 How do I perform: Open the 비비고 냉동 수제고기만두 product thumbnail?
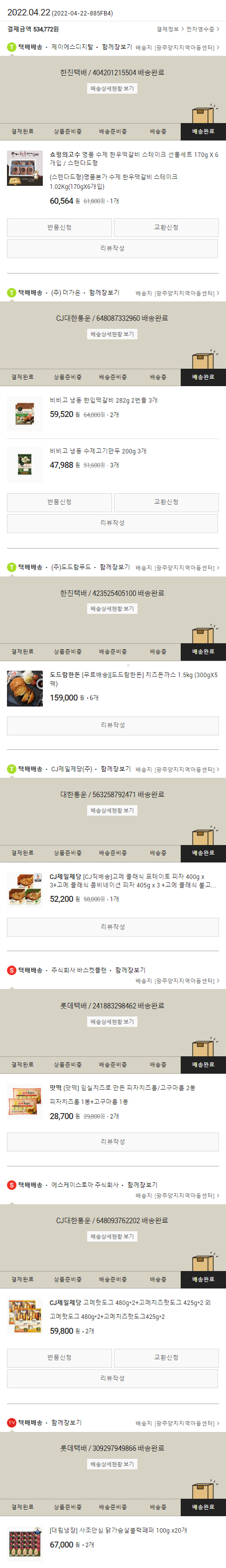(25, 464)
